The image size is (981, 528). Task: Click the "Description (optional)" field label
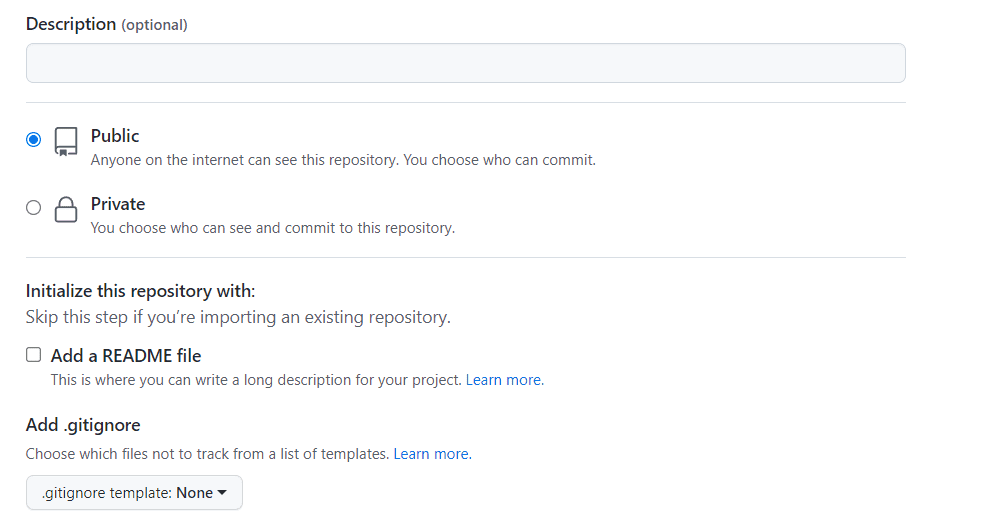(x=106, y=24)
